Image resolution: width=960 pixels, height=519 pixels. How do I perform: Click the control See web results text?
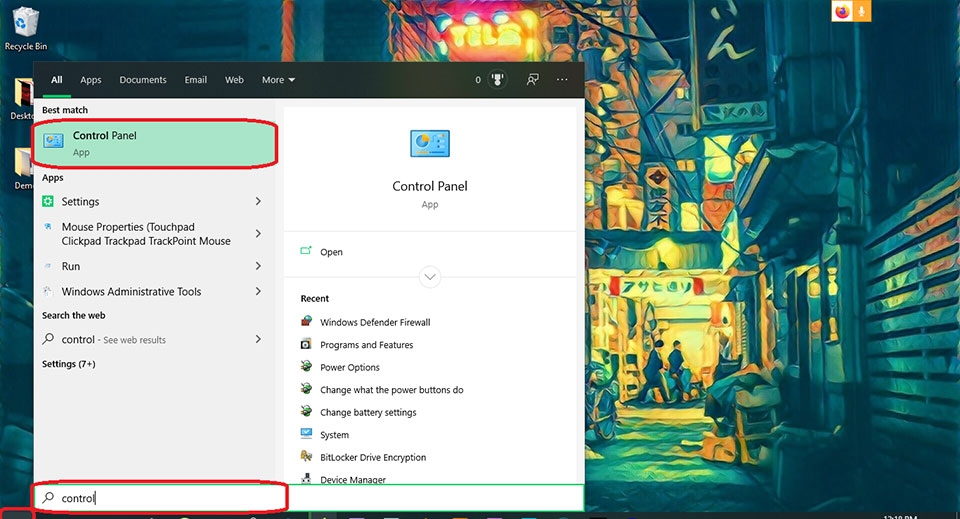point(113,339)
